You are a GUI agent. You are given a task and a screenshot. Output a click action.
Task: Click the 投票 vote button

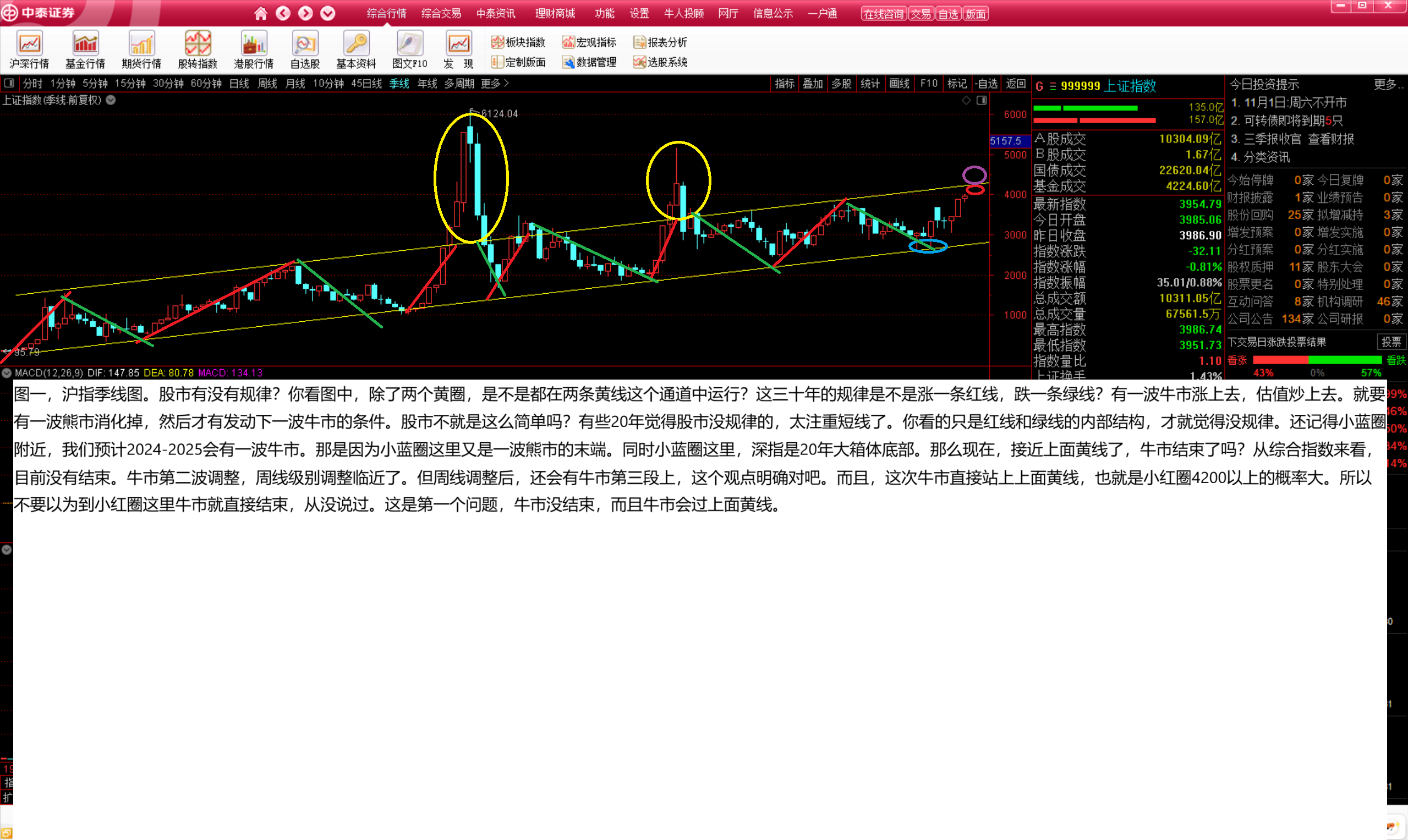pos(1391,341)
